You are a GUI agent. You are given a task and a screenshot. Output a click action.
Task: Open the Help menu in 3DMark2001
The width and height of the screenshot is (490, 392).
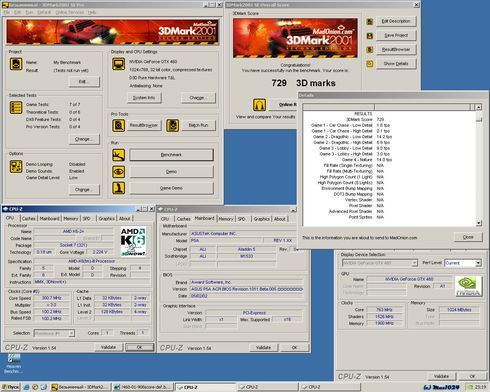(92, 12)
